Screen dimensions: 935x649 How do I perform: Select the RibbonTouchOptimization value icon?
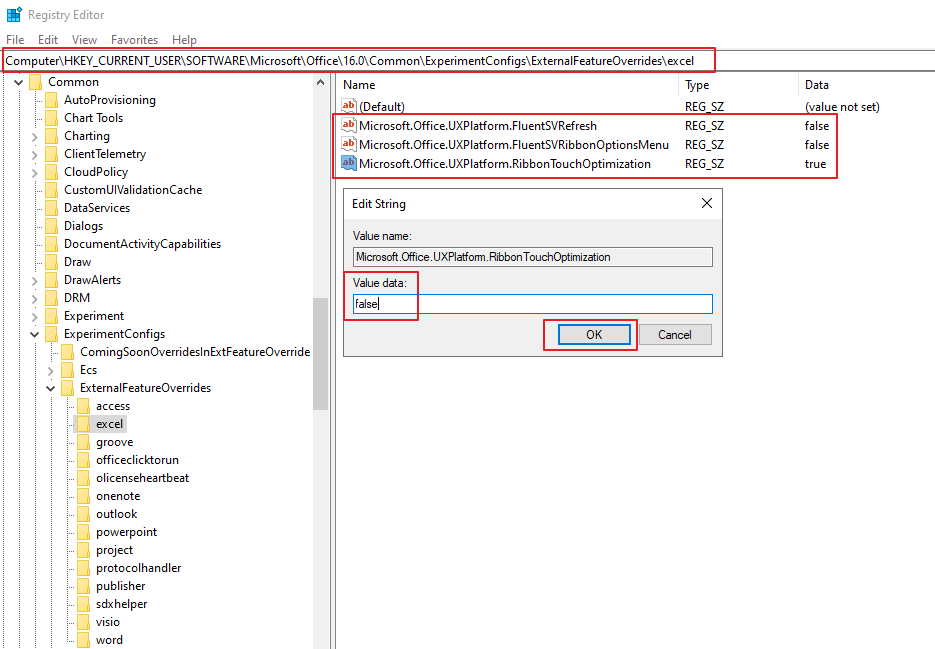pyautogui.click(x=349, y=163)
